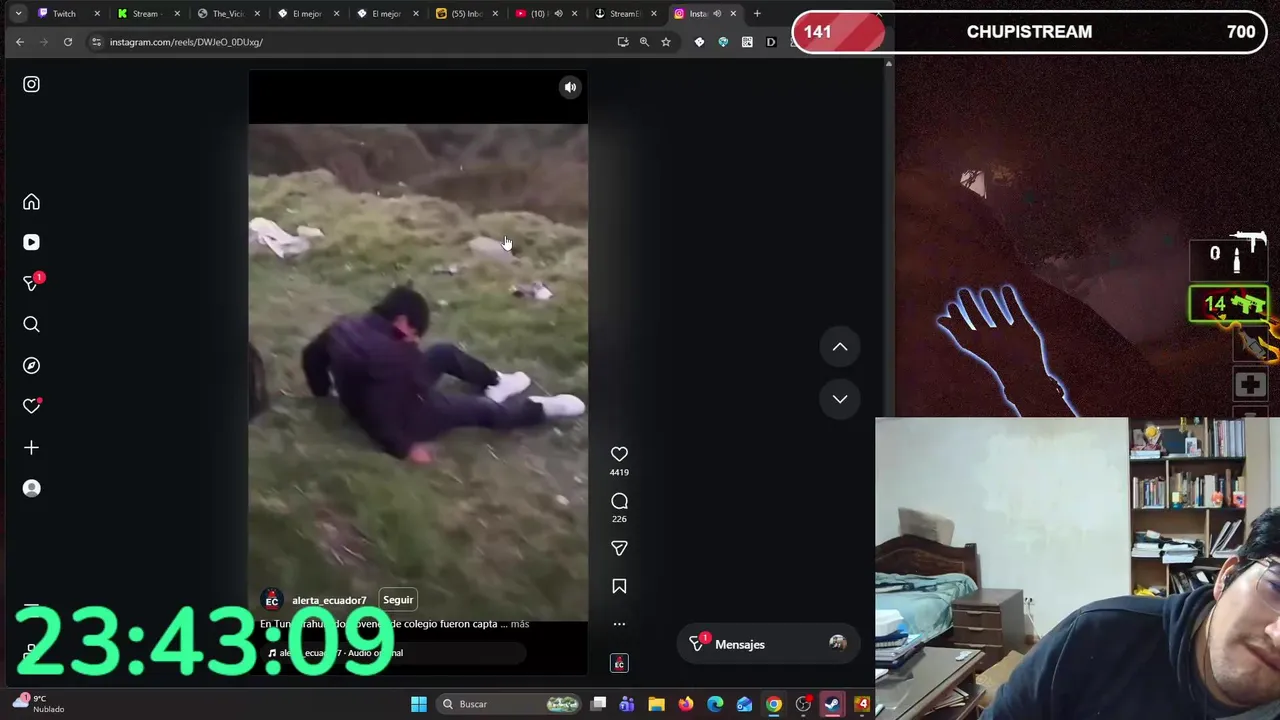This screenshot has height=720, width=1280.
Task: Toggle the reel sound with speaker icon
Action: [x=570, y=87]
